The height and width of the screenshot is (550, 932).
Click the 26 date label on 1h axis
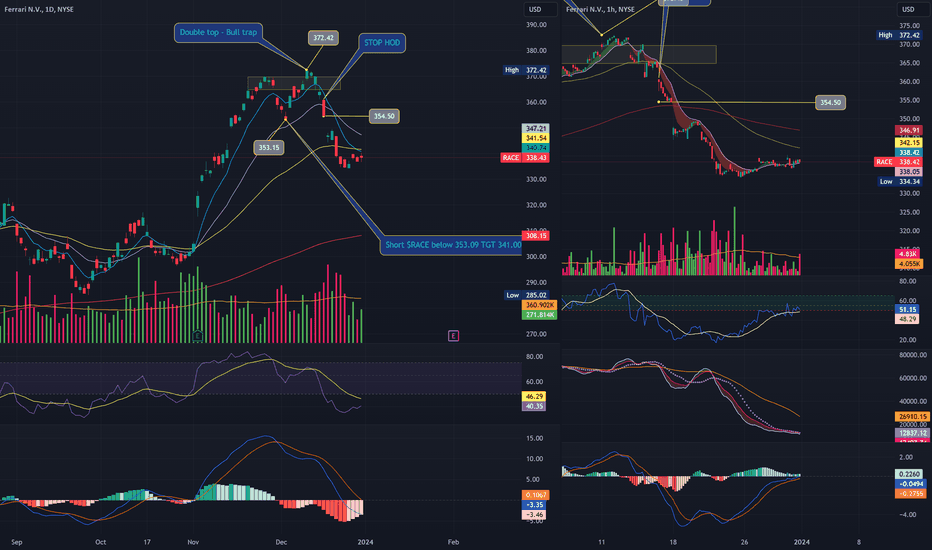(744, 542)
